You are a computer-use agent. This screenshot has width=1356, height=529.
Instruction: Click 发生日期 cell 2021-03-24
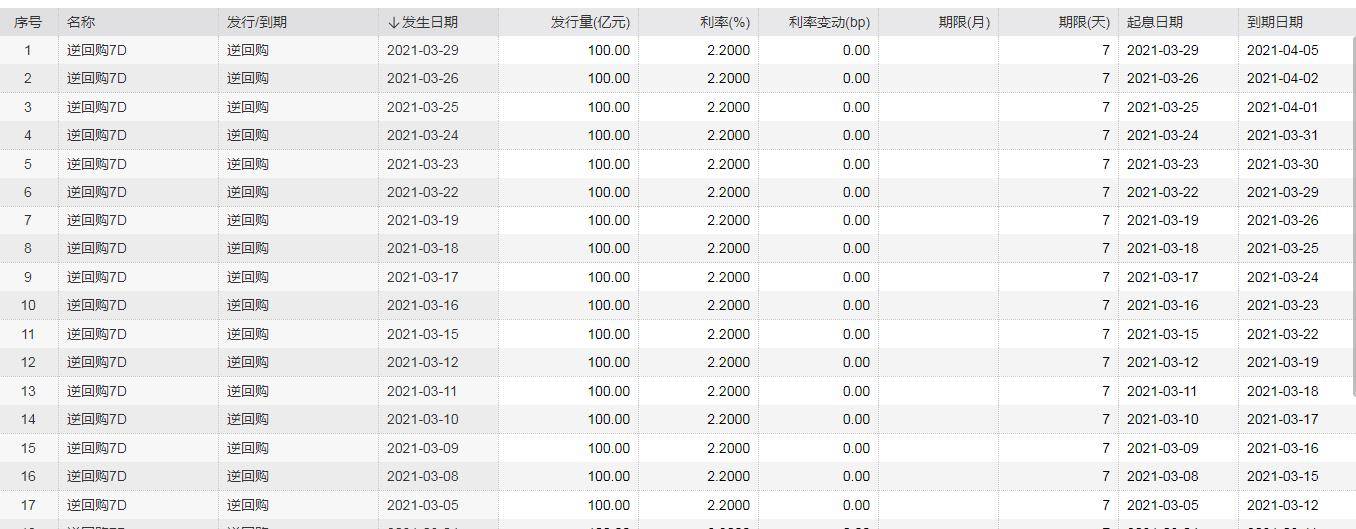tap(423, 135)
